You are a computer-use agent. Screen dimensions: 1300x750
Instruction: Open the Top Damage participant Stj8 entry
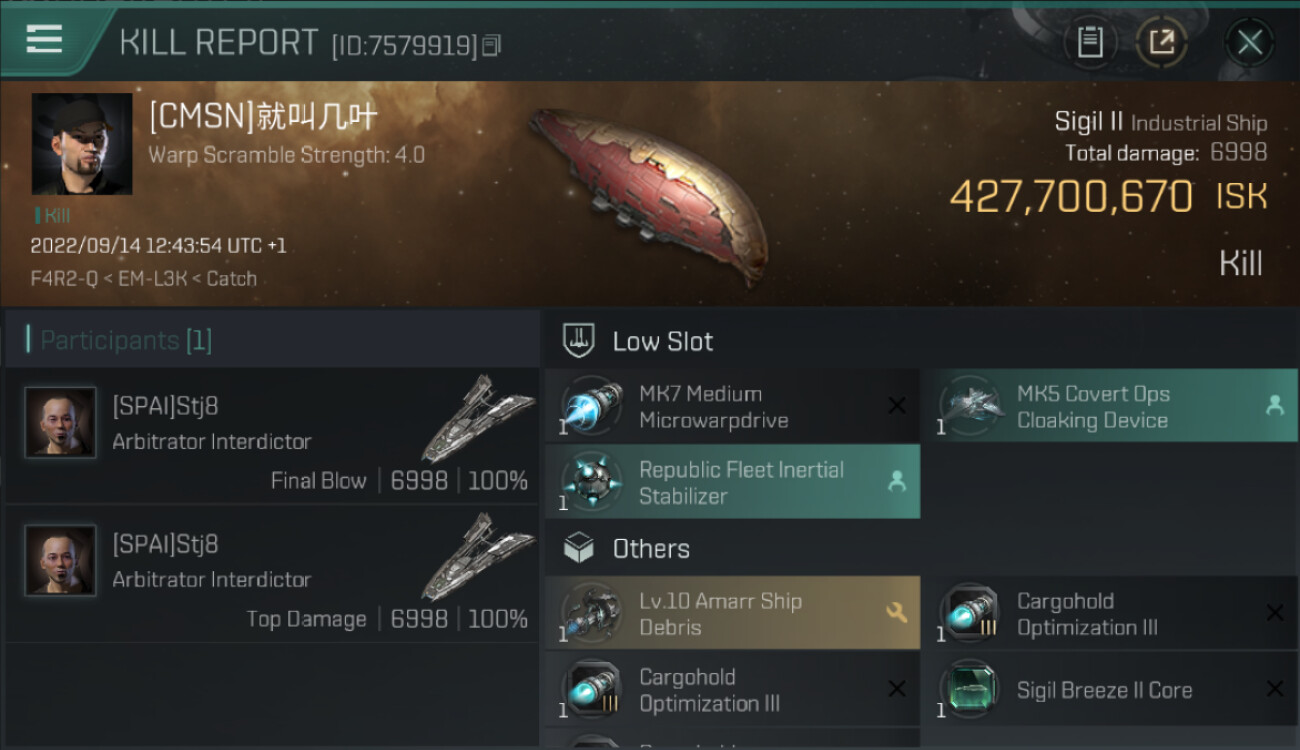point(272,574)
